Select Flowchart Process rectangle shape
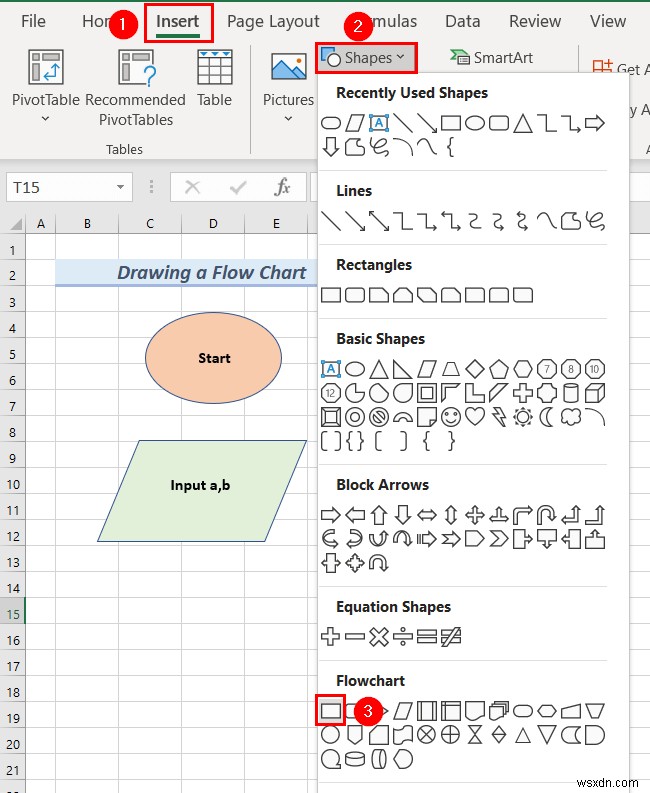This screenshot has width=650, height=793. pos(331,711)
